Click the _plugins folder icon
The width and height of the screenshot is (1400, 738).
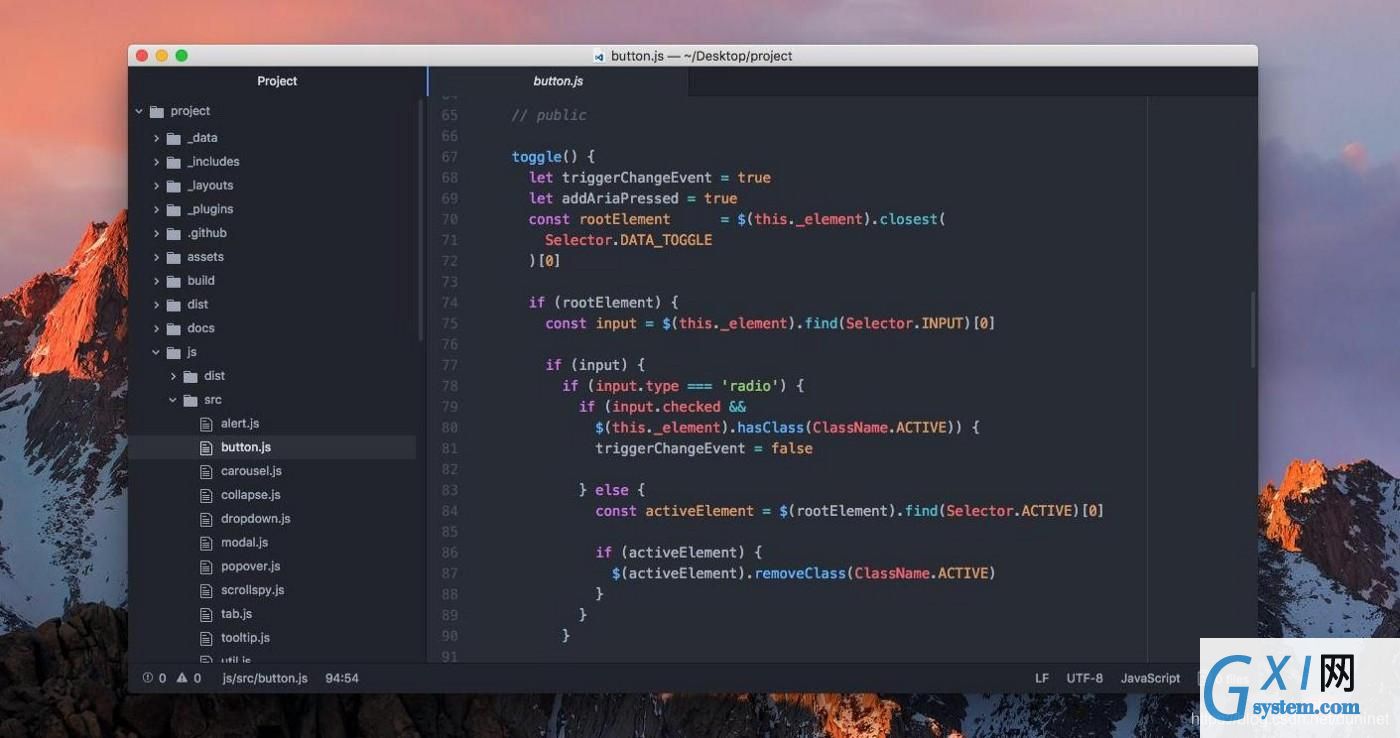[x=173, y=210]
